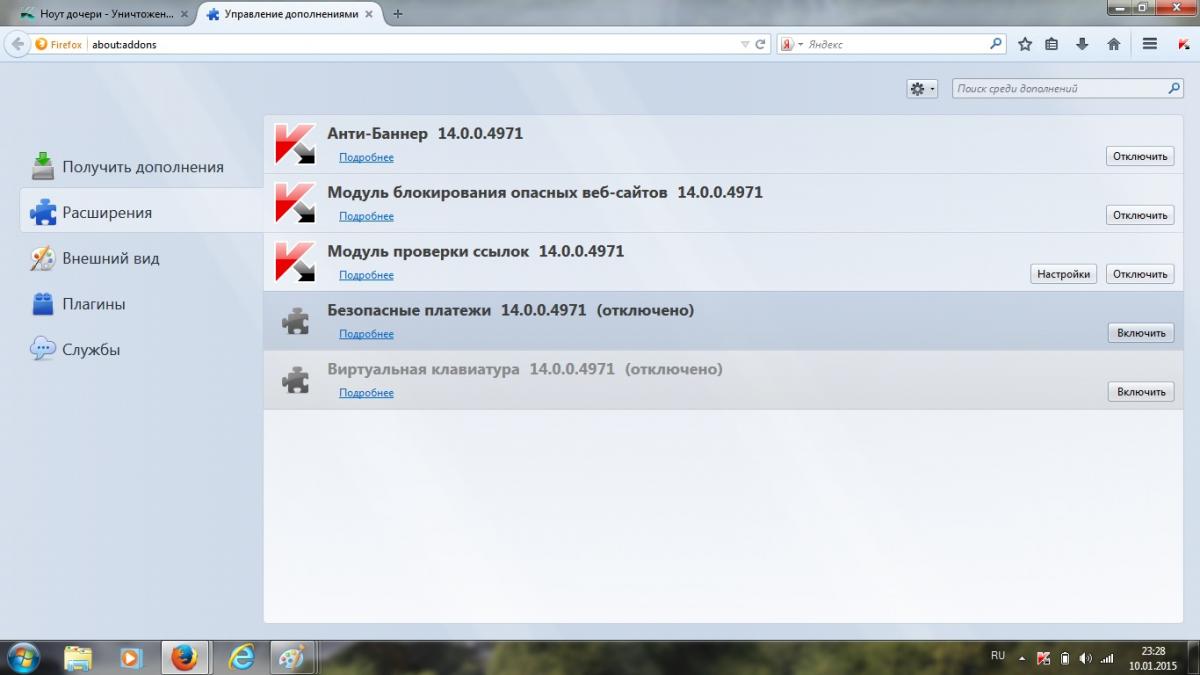Click the network signal tray icon
The width and height of the screenshot is (1200, 675).
point(1107,658)
